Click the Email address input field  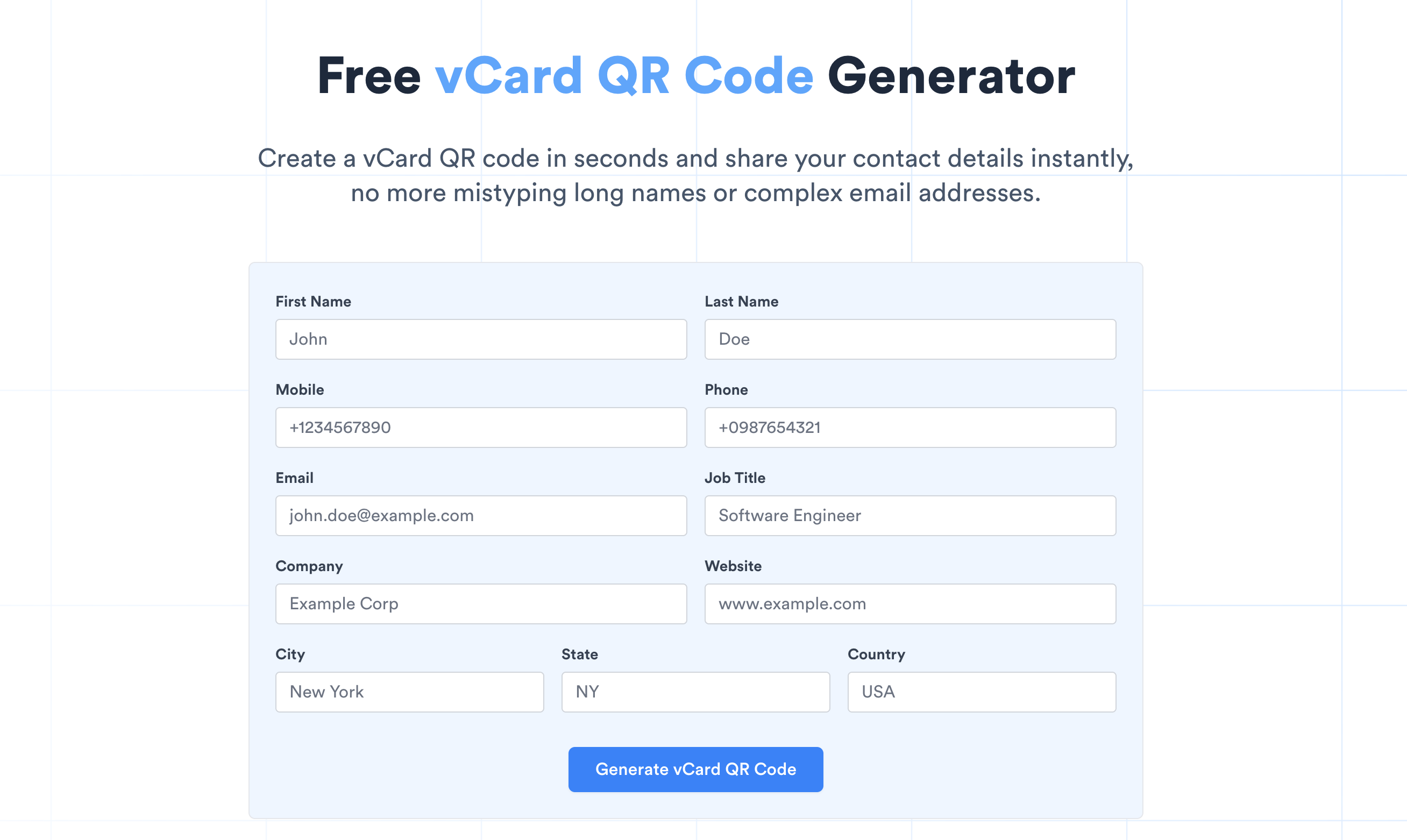(481, 515)
